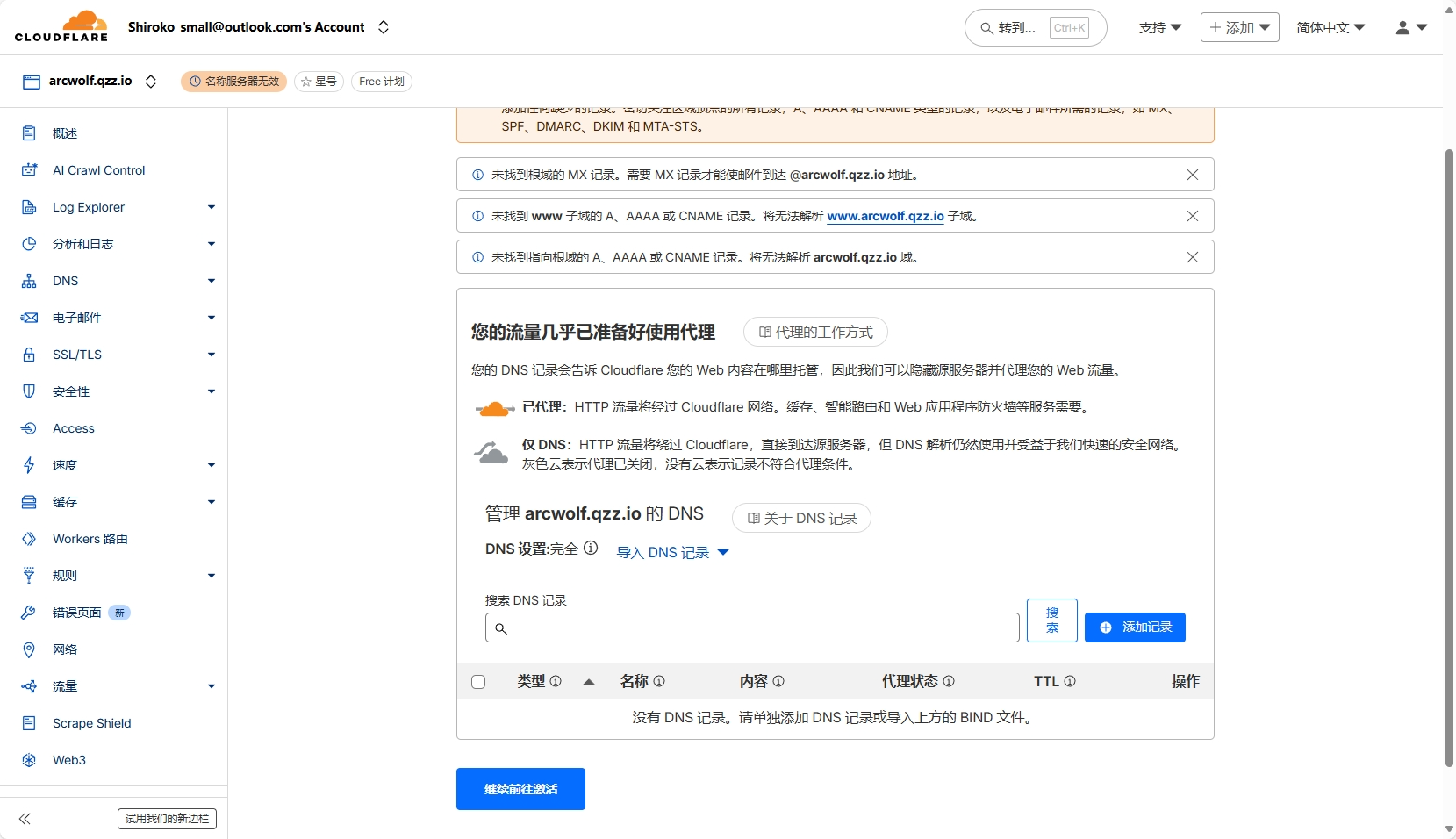This screenshot has width=1456, height=839.
Task: Click the 添加记录 button
Action: click(1135, 627)
